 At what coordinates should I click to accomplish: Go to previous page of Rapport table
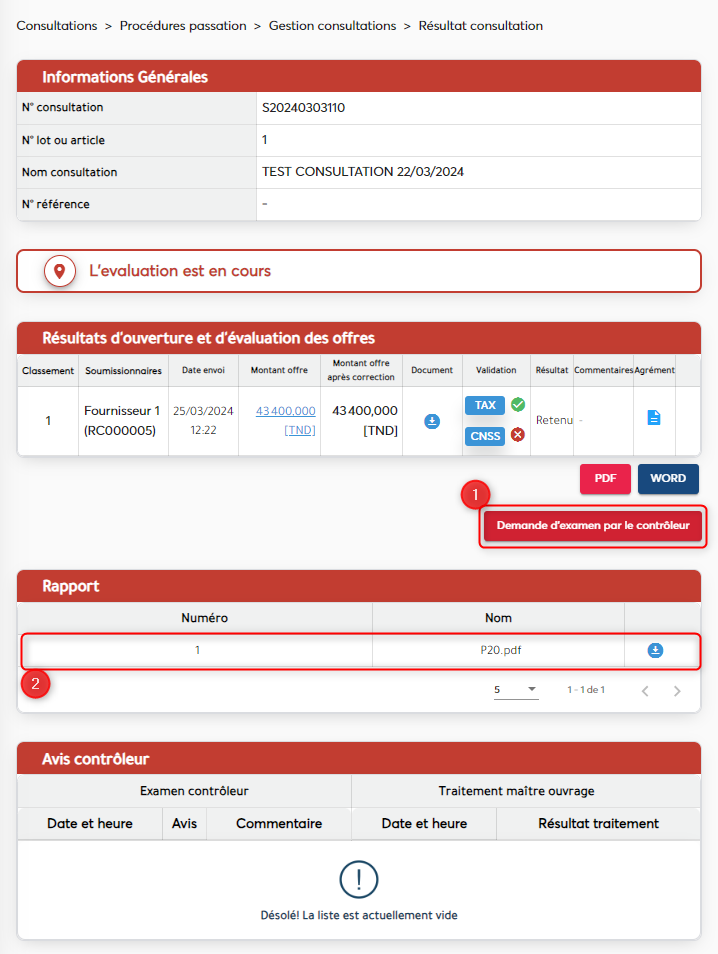645,690
